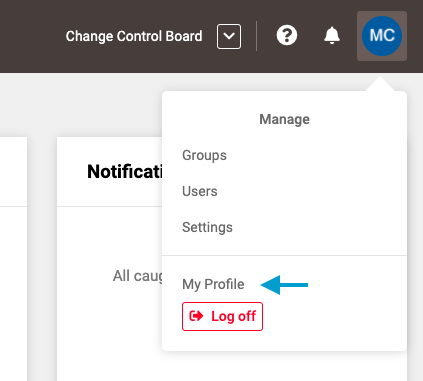Click the Manage section heading

[x=284, y=119]
